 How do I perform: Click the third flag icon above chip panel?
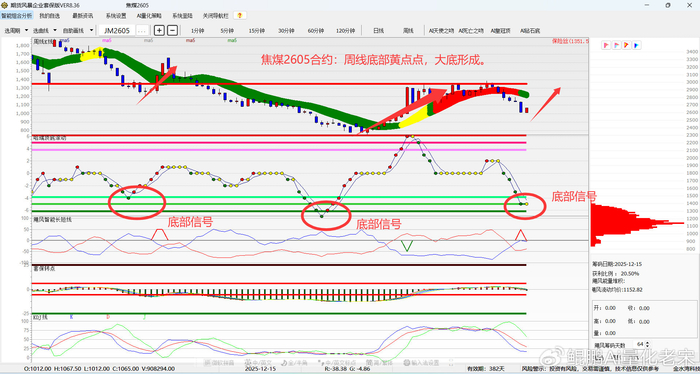pyautogui.click(x=626, y=45)
